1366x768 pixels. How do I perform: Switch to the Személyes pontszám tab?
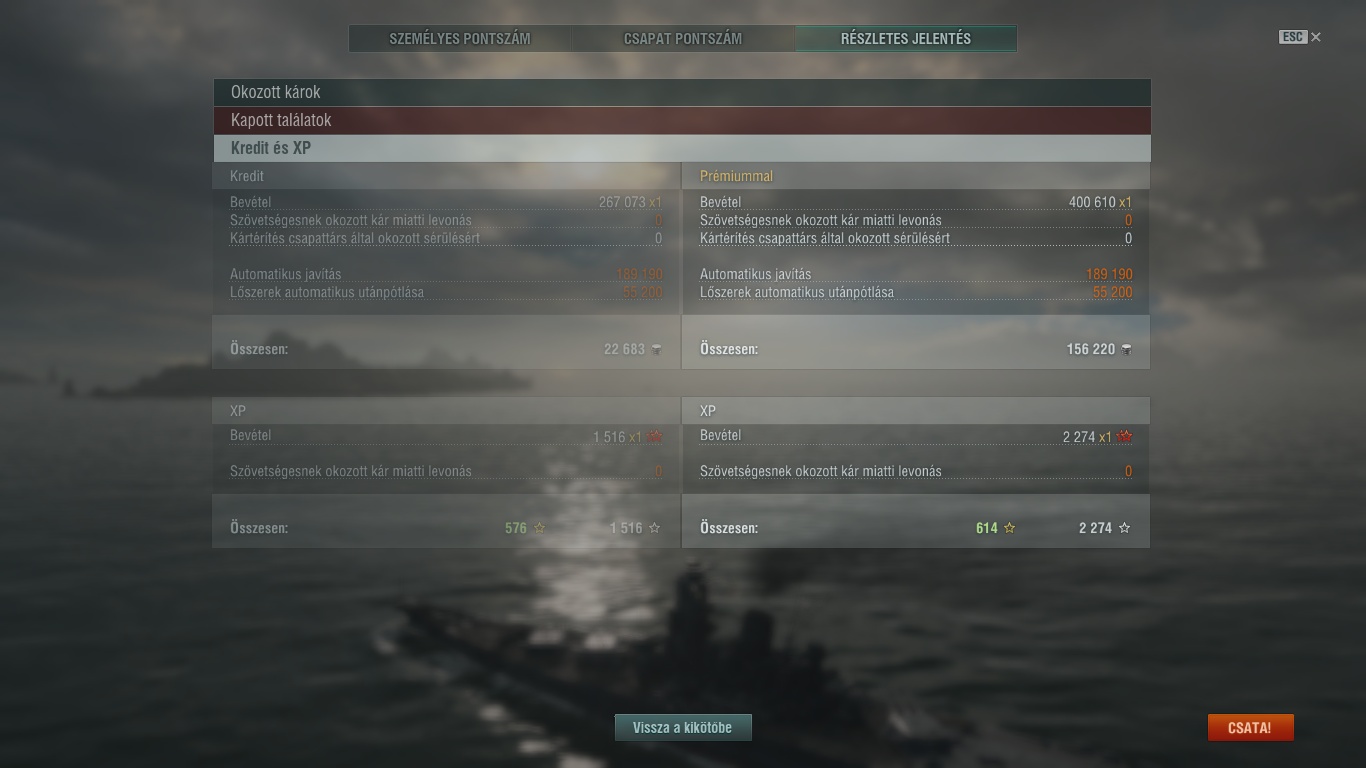(x=460, y=39)
